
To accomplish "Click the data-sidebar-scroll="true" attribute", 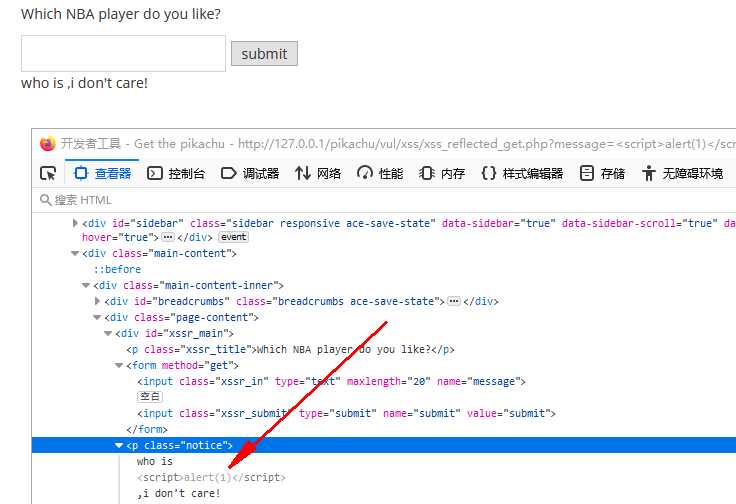I will [640, 223].
